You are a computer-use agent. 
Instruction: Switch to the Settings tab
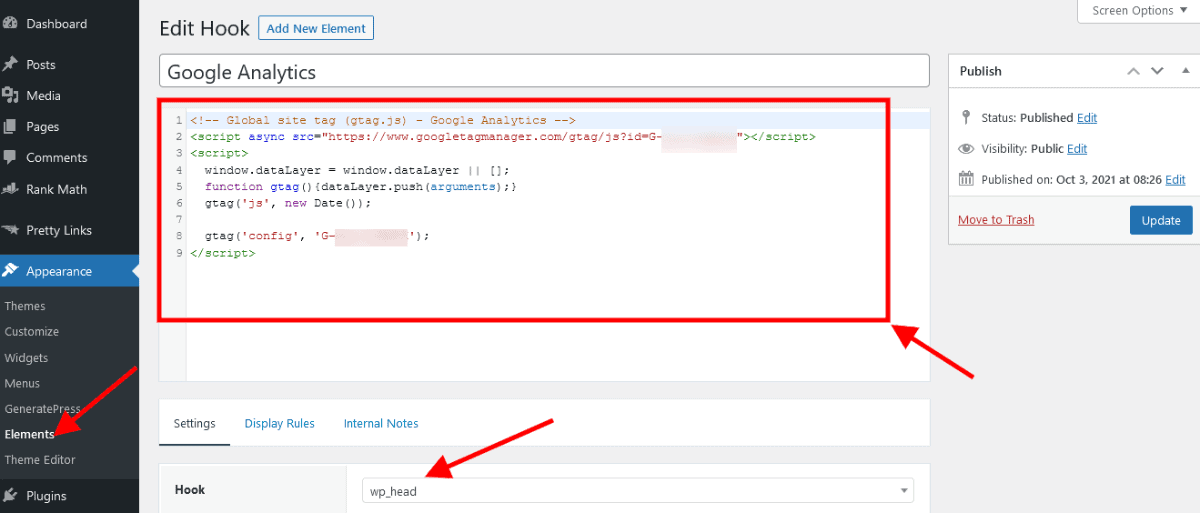coord(194,423)
